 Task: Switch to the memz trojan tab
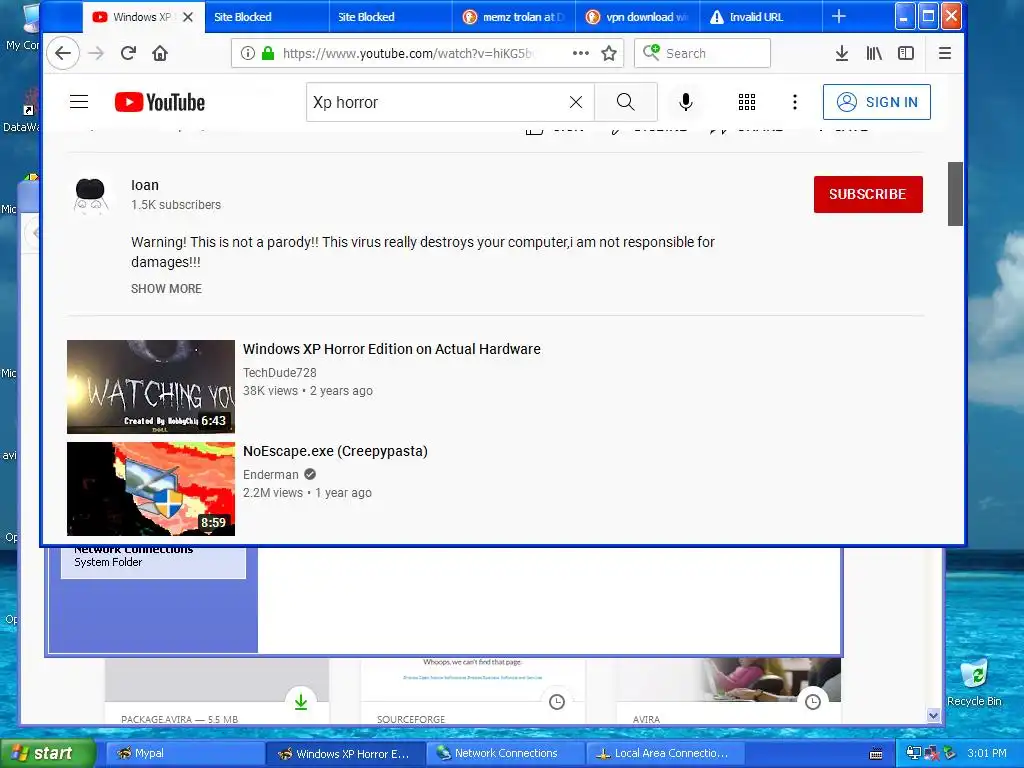point(513,17)
